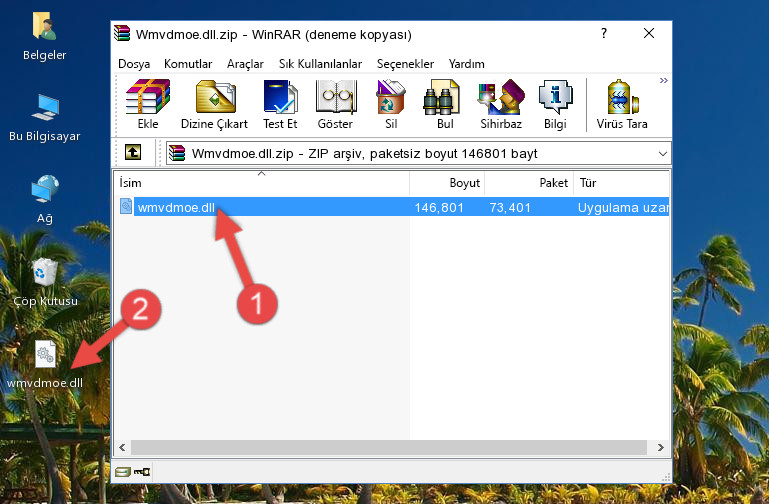Click the Uygulama uzan type cell

click(x=623, y=207)
